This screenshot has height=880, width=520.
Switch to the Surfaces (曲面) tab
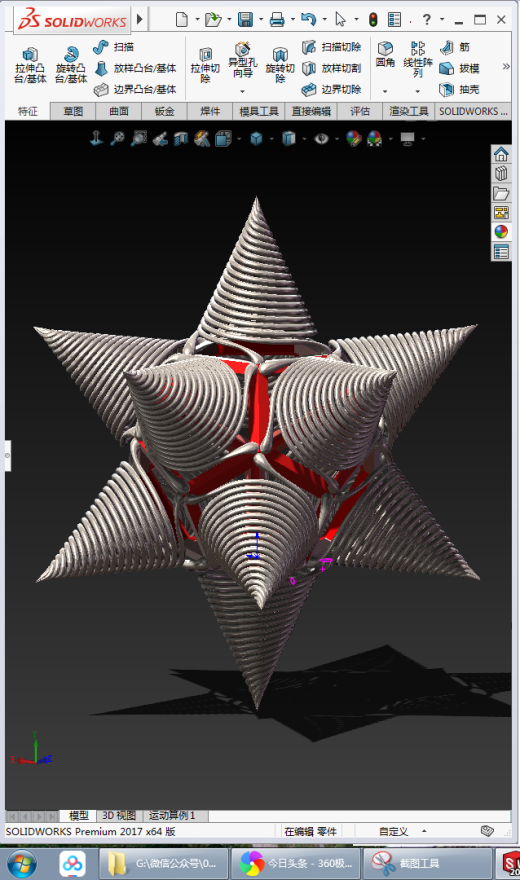click(x=119, y=111)
